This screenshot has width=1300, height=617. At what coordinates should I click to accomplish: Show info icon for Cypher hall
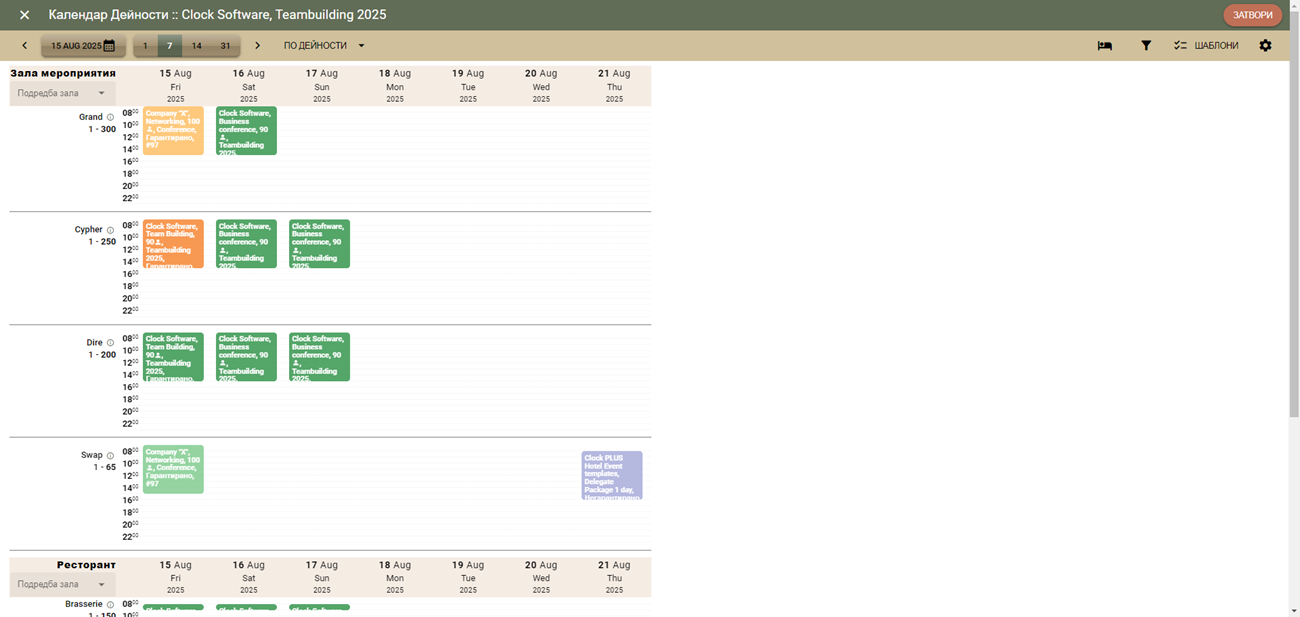(110, 230)
